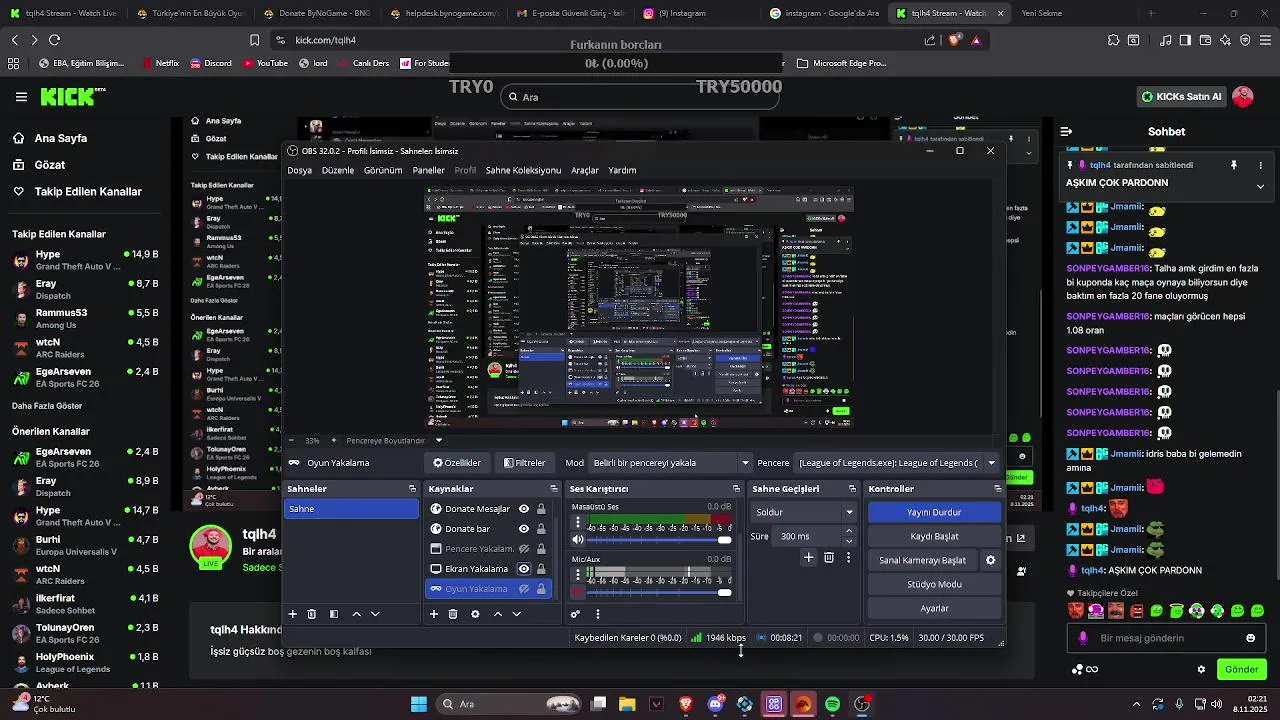
Task: Click Kick search box Ara
Action: (640, 97)
